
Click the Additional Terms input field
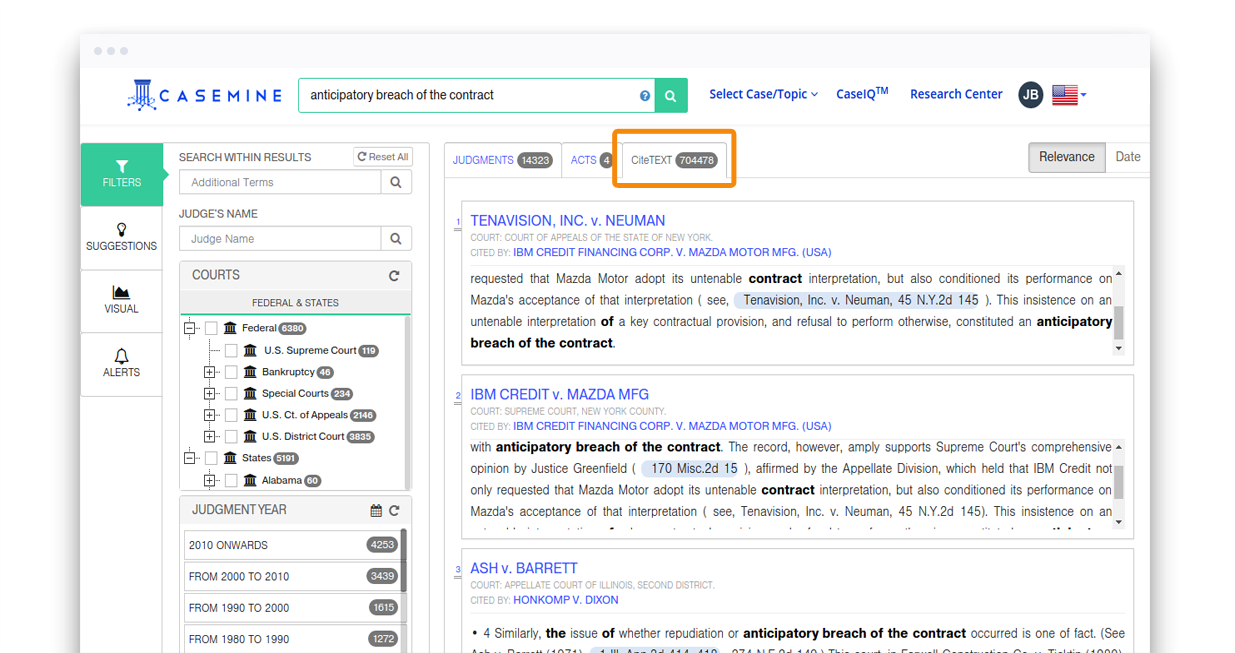[280, 182]
